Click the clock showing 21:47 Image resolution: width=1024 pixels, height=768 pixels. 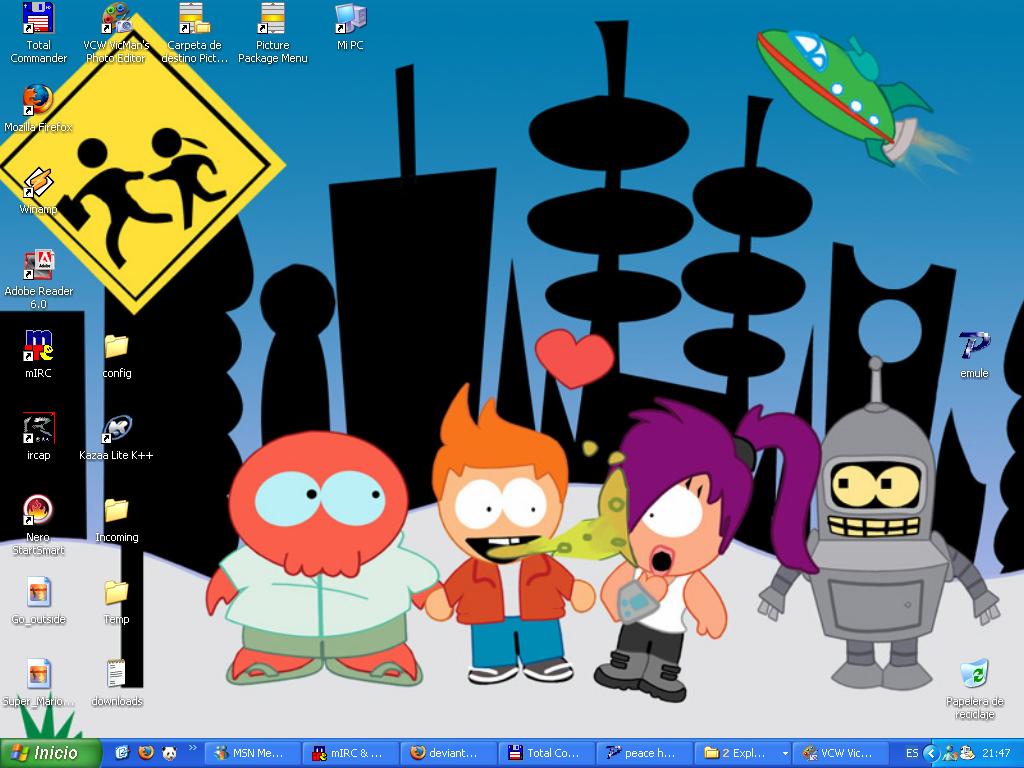[x=997, y=753]
